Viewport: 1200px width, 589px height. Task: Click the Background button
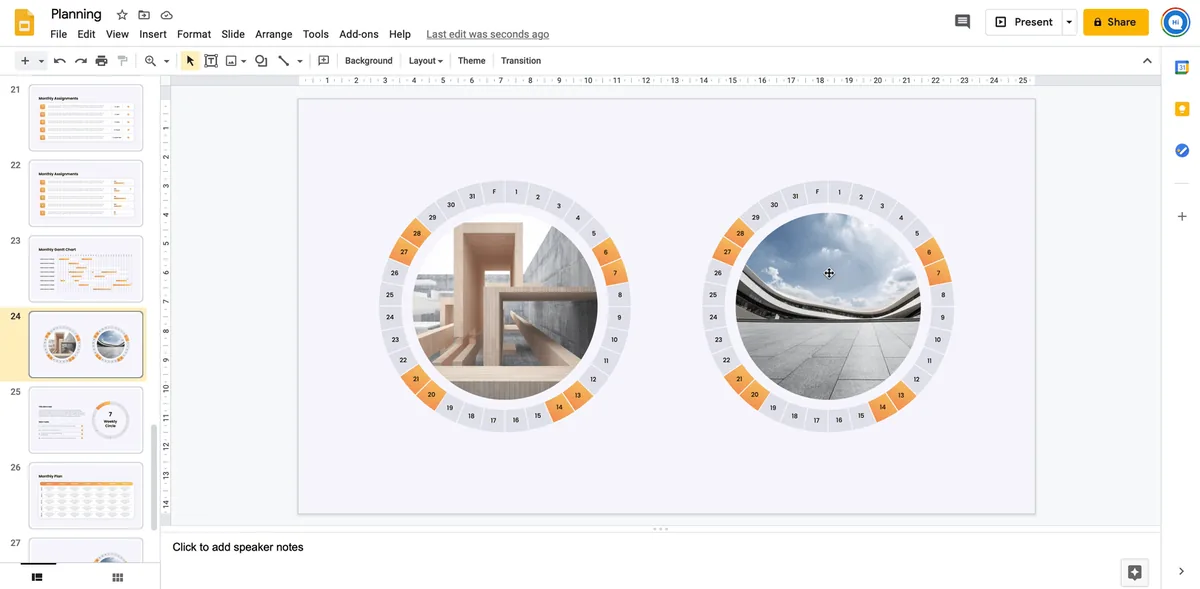(369, 61)
